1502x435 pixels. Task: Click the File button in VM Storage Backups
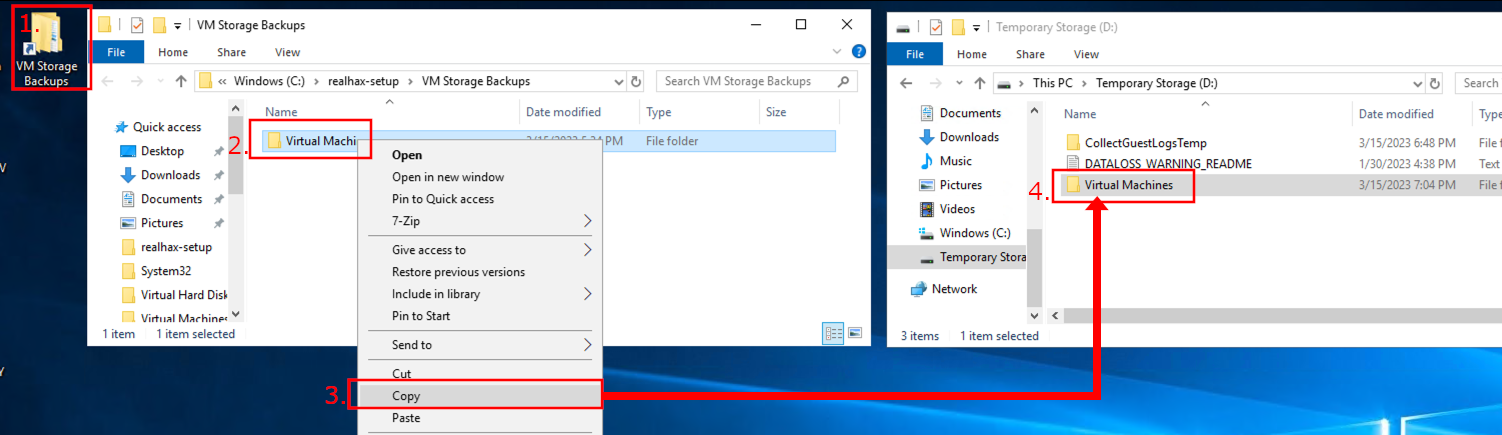116,52
